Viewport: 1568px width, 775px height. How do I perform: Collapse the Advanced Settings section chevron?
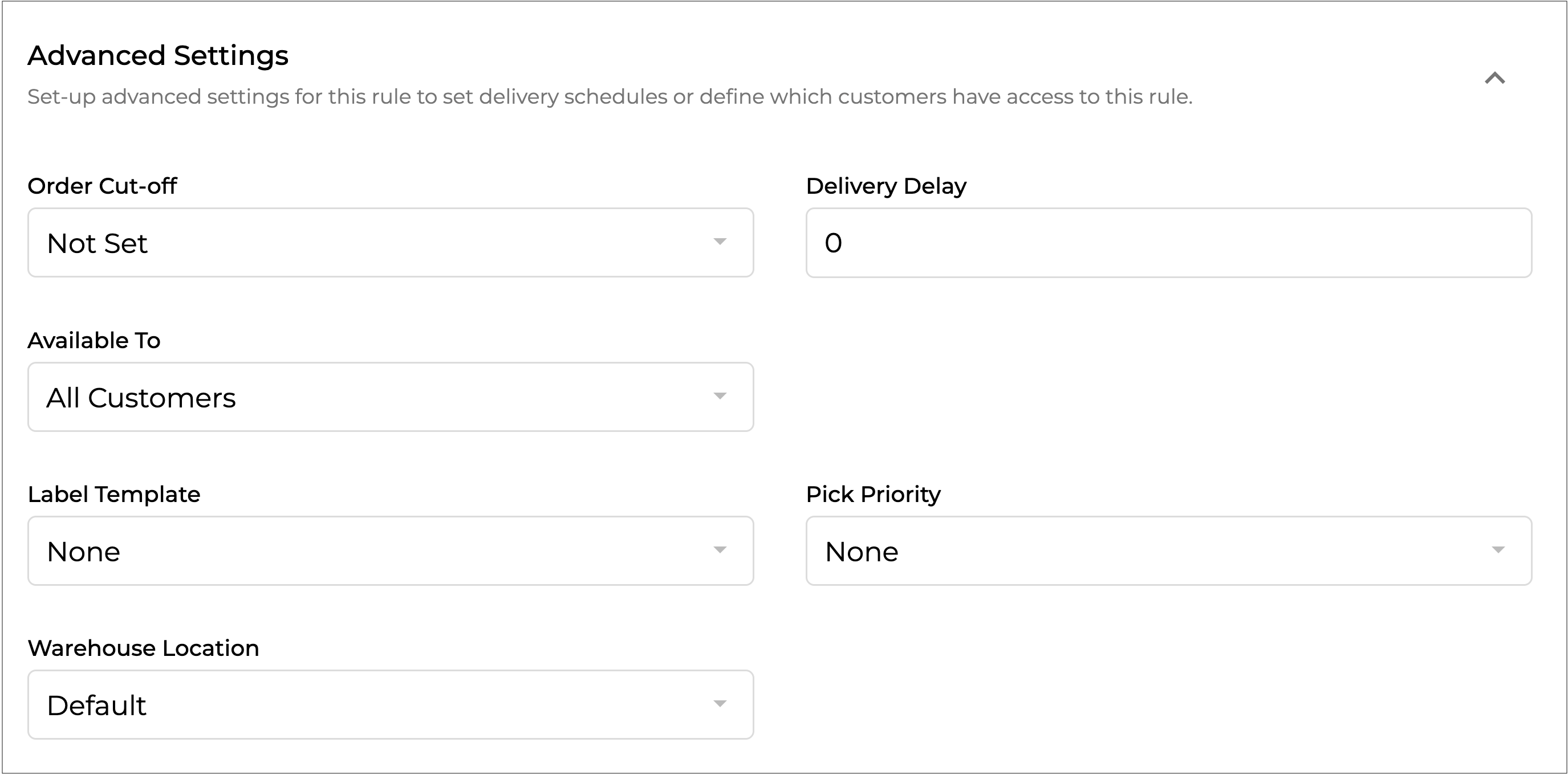click(1494, 78)
